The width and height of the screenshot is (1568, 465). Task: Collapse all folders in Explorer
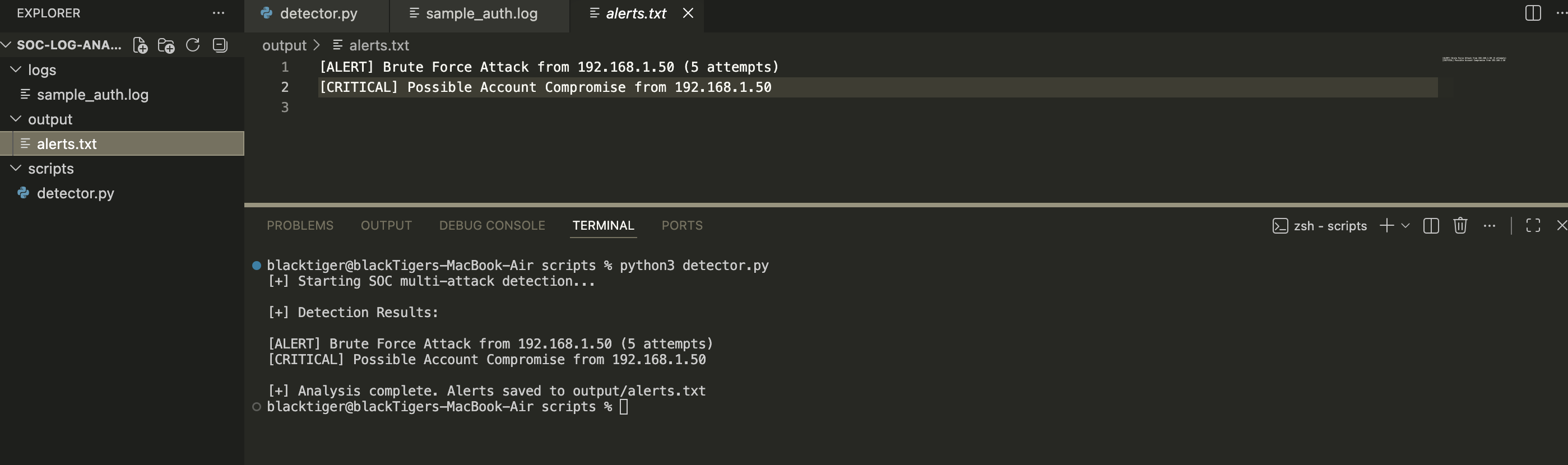[x=220, y=45]
